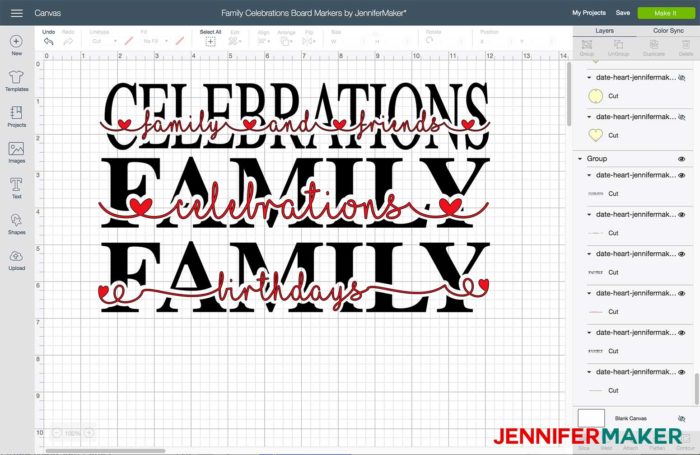Viewport: 700px width, 455px height.
Task: Show the hidden yellow heart layer
Action: [682, 117]
